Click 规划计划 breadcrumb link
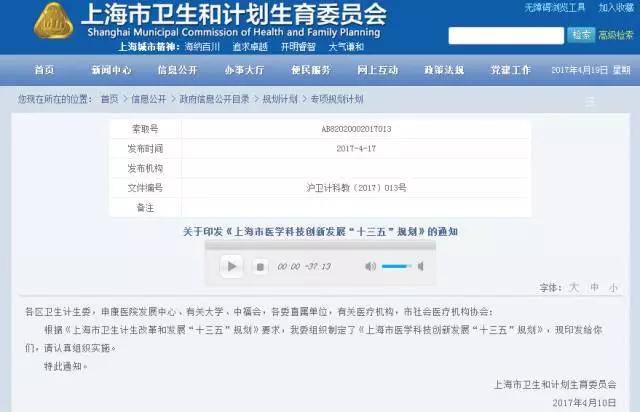This screenshot has width=640, height=412. [280, 99]
